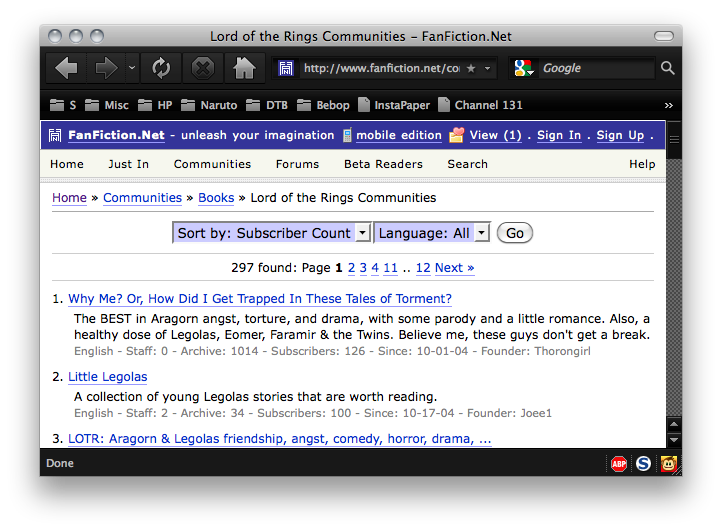Open the Bebop bookmarks folder
This screenshot has height=531, width=722.
[323, 105]
